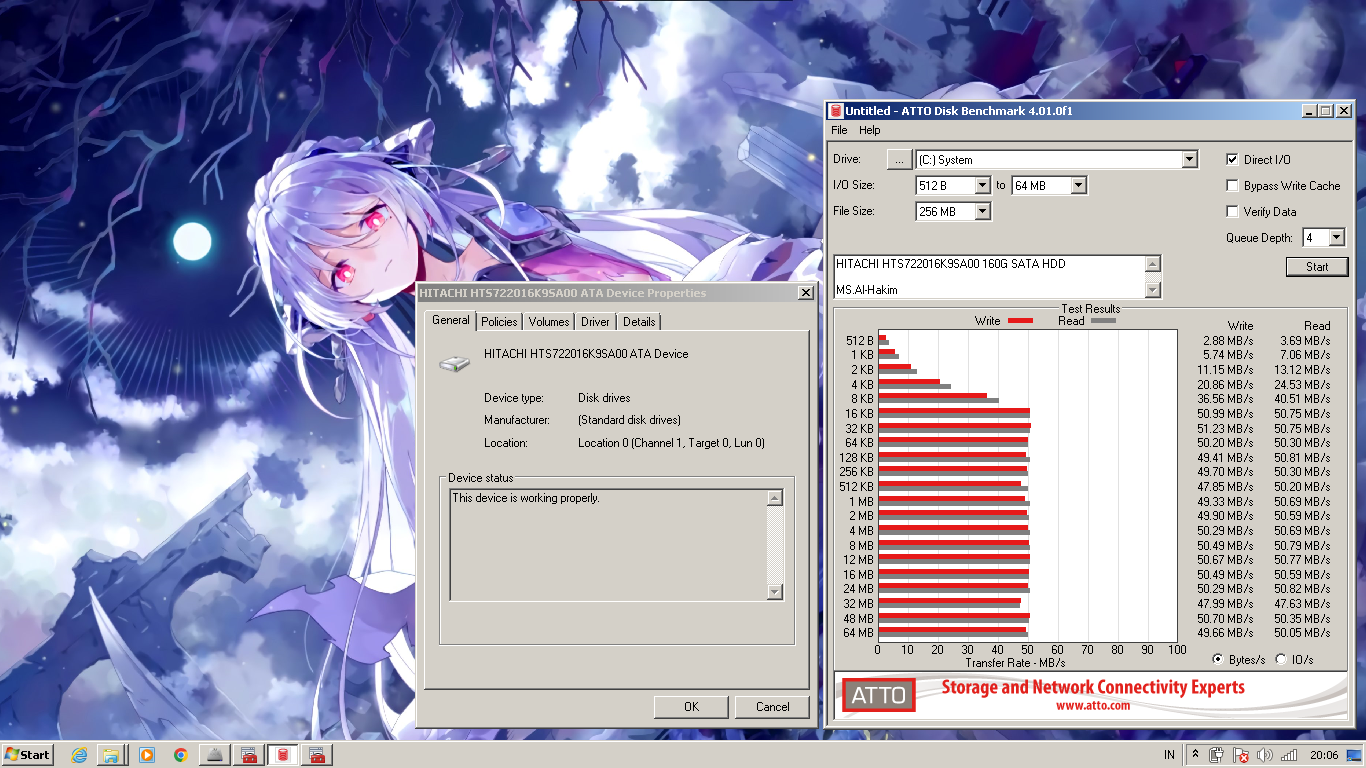Click the network signal bars tray icon
Viewport: 1366px width, 768px height.
click(1290, 755)
